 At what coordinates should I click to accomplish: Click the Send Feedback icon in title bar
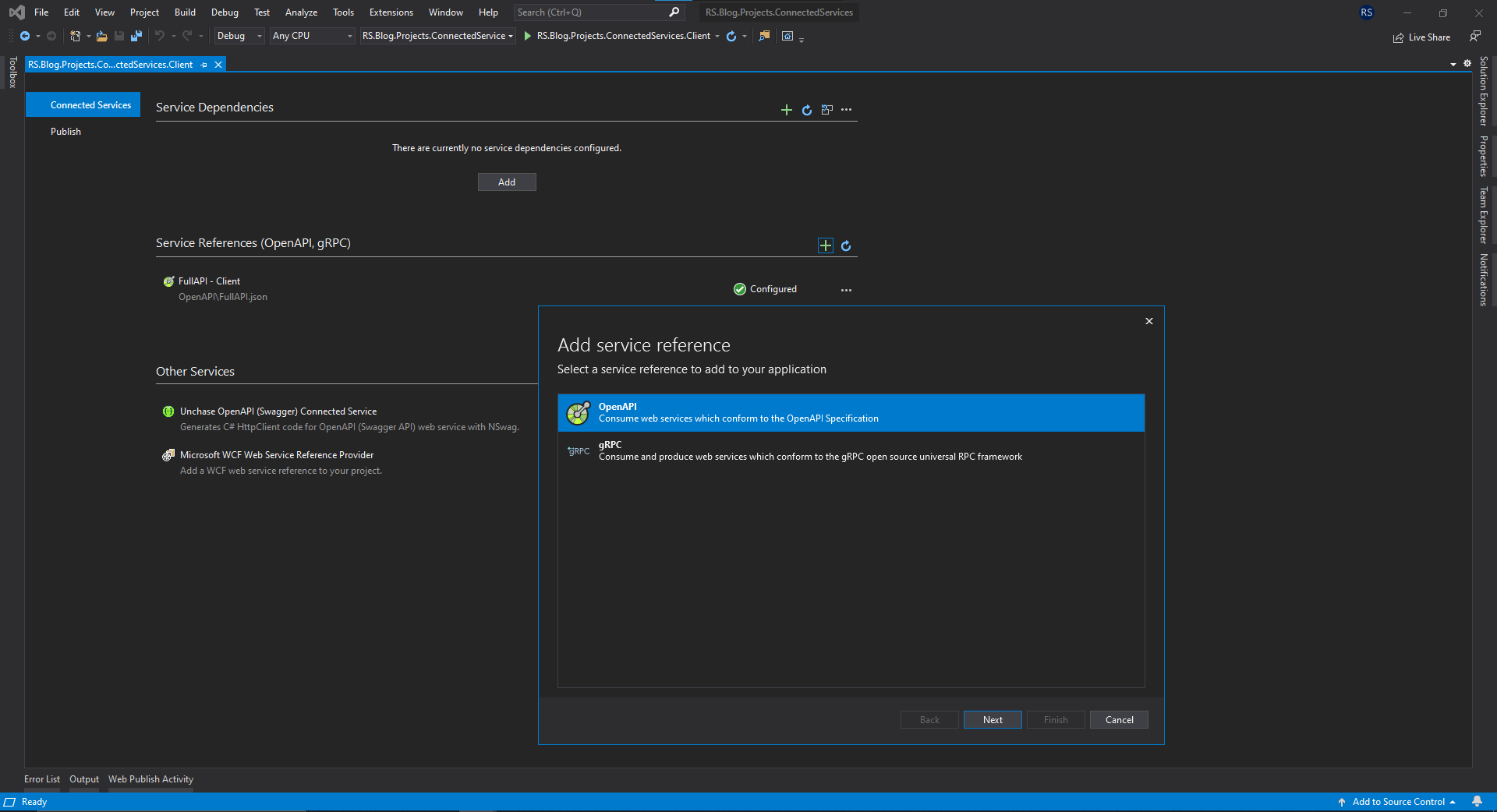pos(1475,36)
